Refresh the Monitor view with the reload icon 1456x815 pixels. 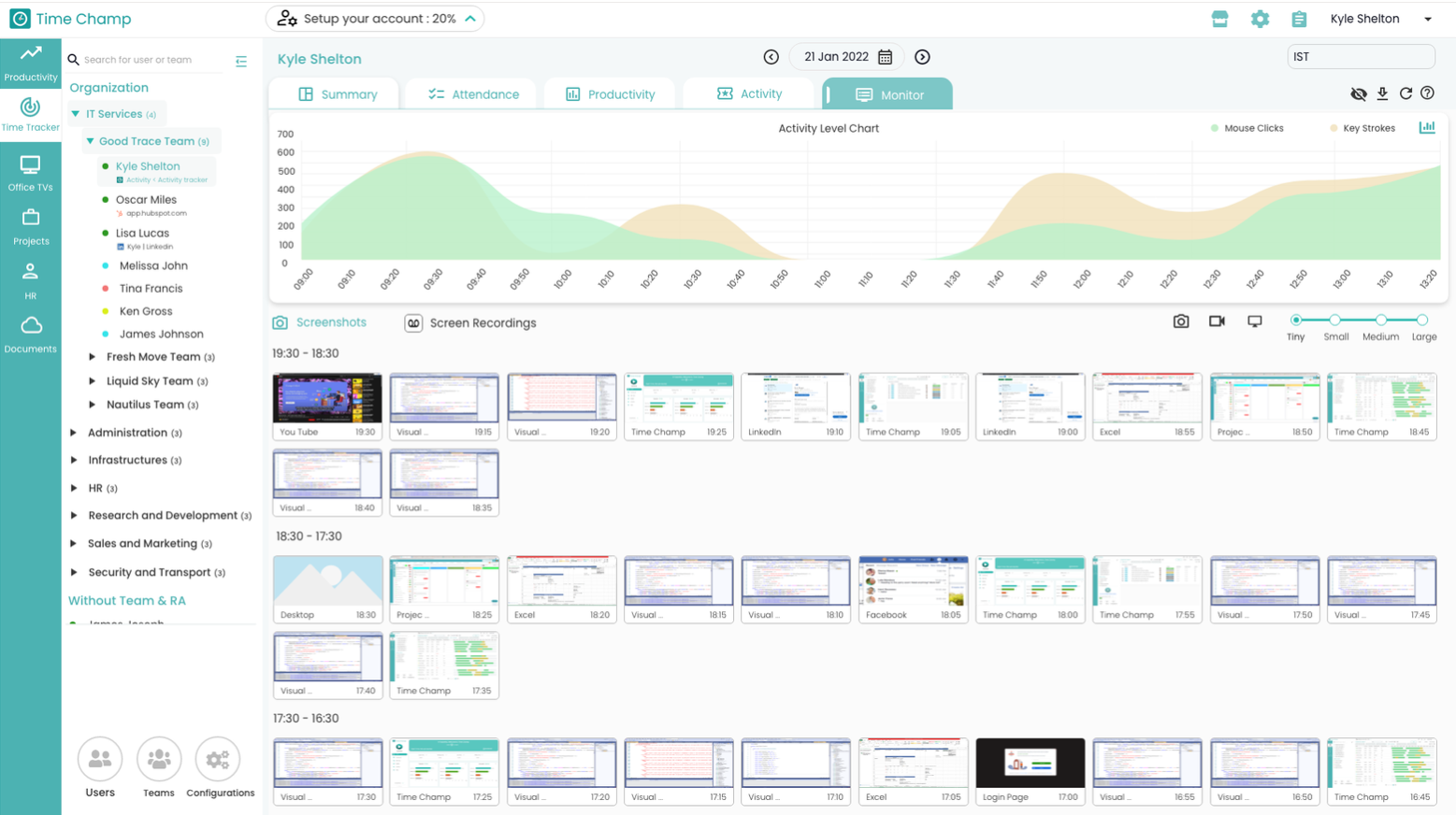(1406, 93)
